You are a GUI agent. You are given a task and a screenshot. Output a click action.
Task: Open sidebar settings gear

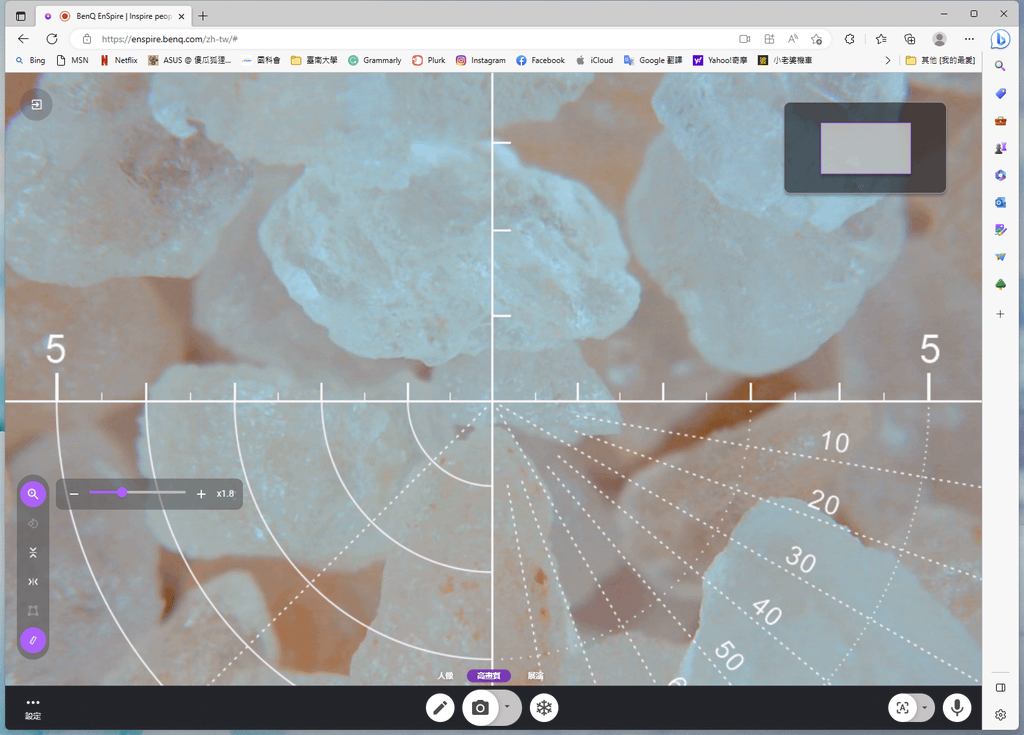coord(1000,715)
